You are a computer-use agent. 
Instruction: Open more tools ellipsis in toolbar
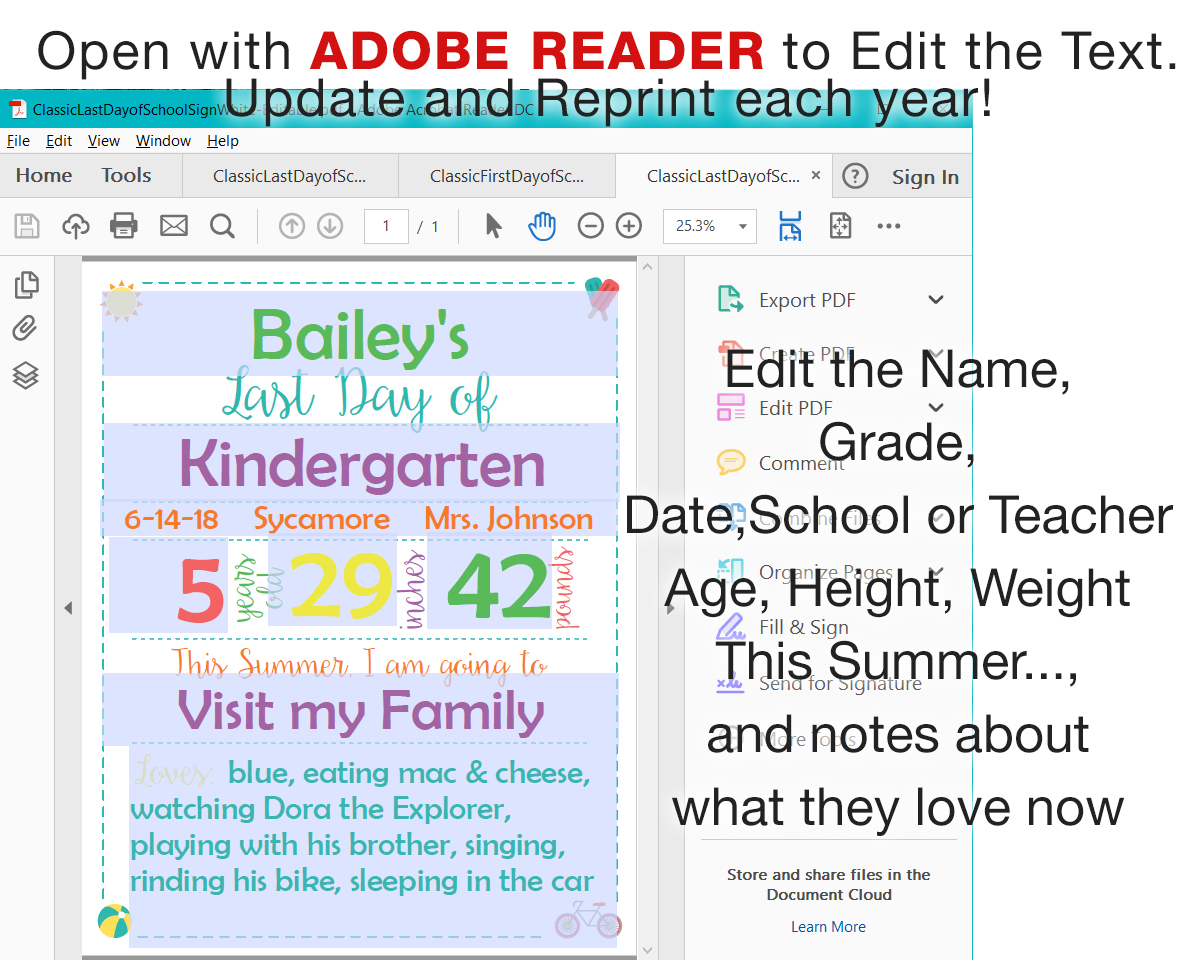click(x=889, y=226)
